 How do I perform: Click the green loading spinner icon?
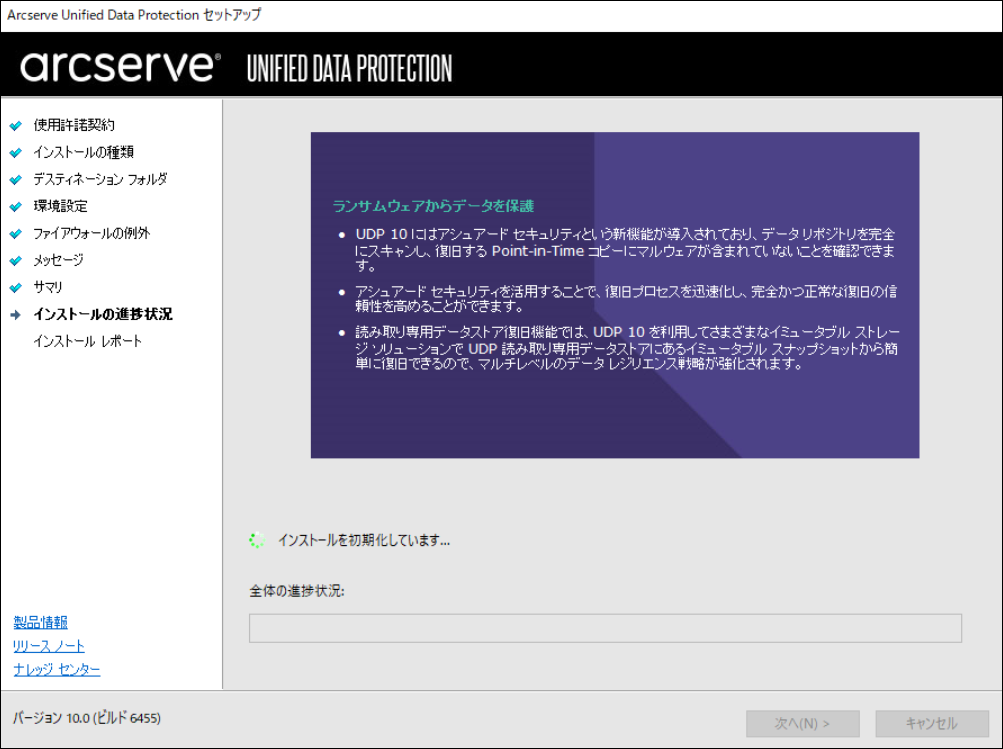[257, 540]
